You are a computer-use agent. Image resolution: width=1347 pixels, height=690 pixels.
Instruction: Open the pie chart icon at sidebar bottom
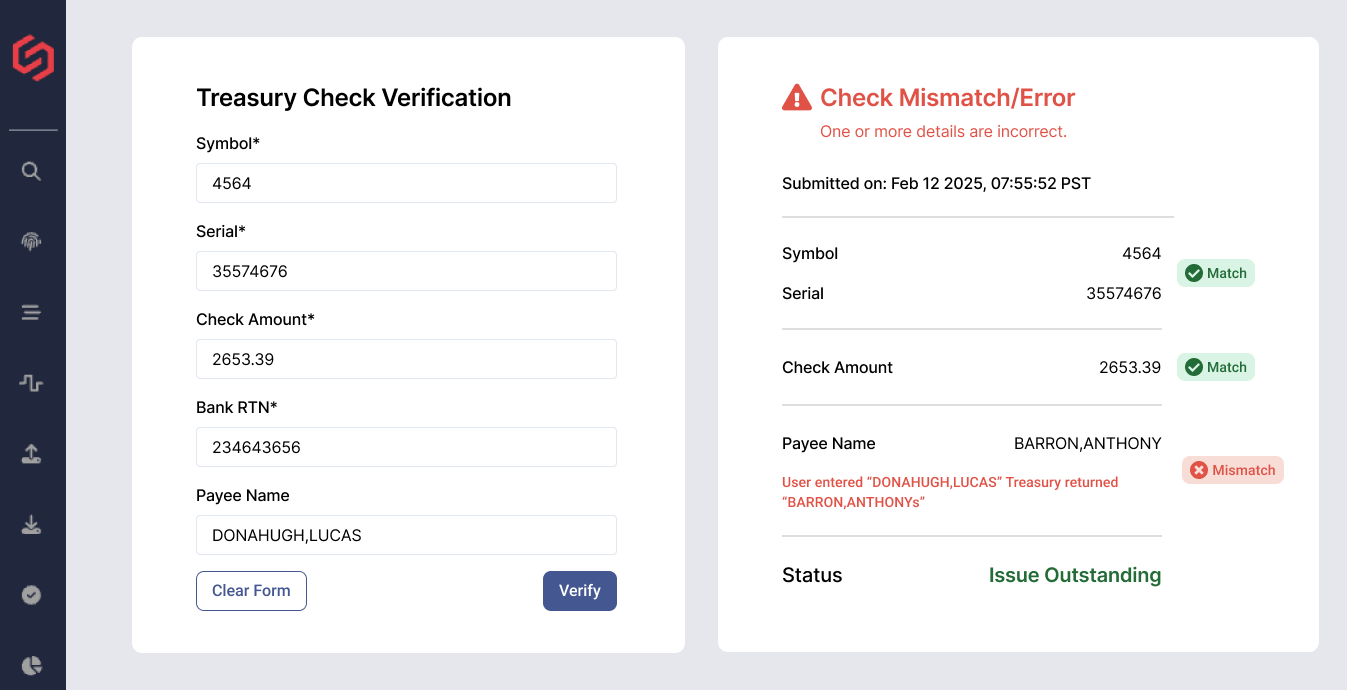click(x=31, y=664)
